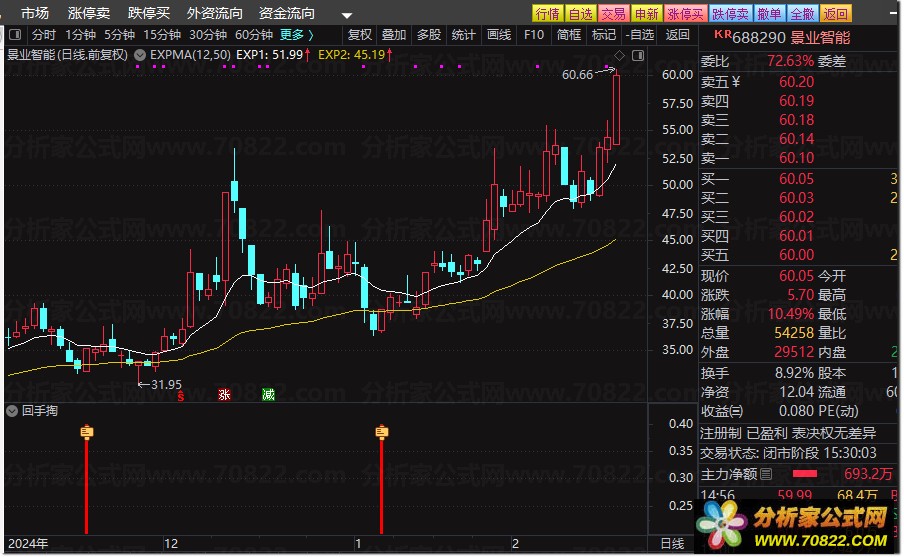Click the 卖五 price 60.20
Viewport: 904px width, 557px height.
(x=796, y=82)
